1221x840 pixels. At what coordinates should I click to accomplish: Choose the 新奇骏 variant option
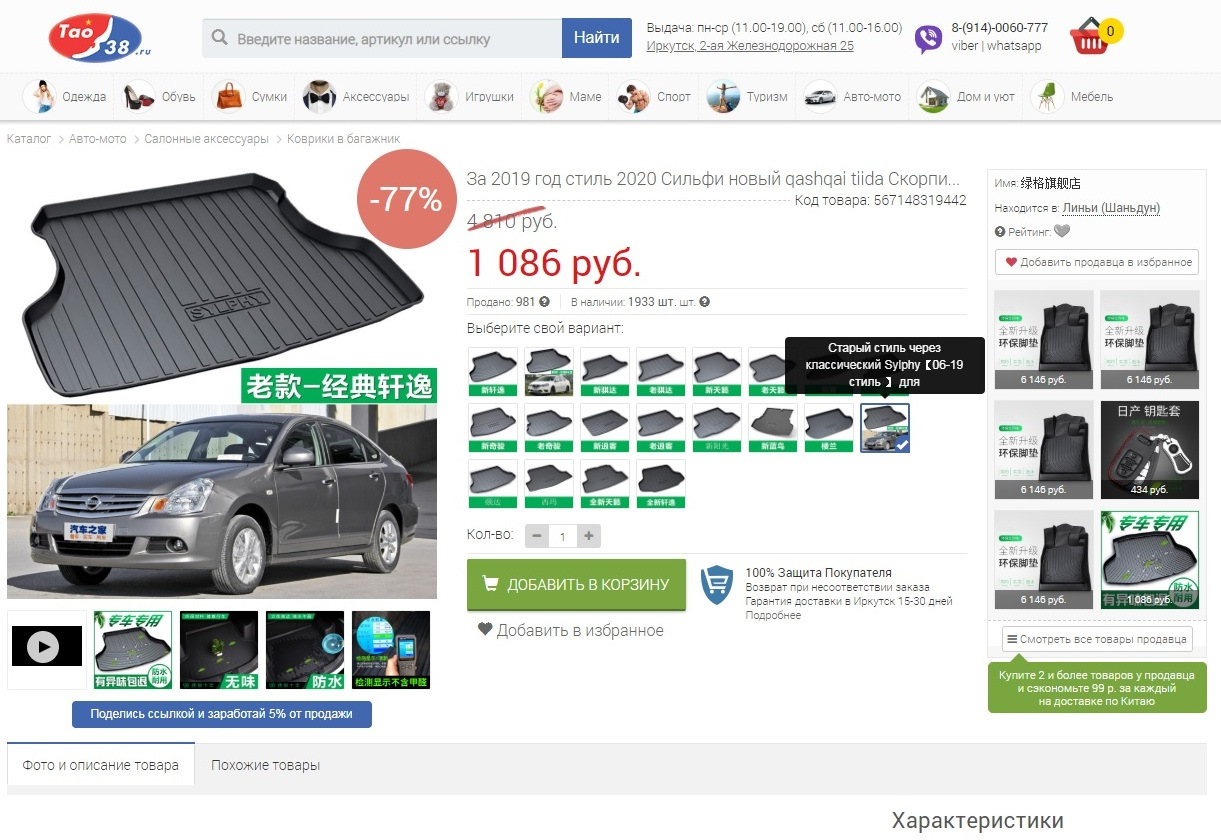(x=493, y=428)
